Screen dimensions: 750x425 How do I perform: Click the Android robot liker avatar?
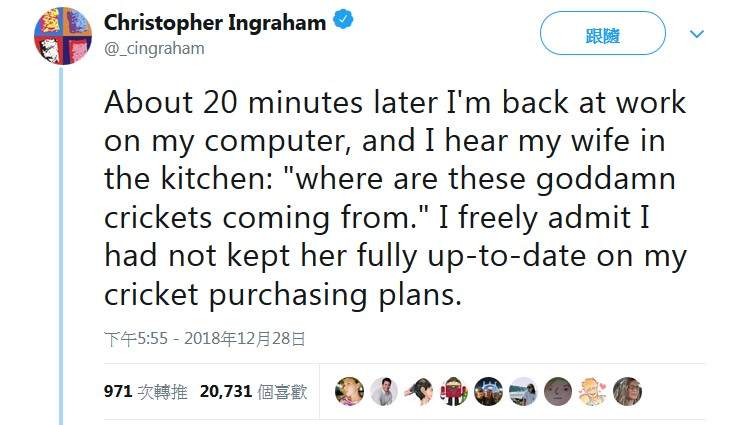point(453,392)
